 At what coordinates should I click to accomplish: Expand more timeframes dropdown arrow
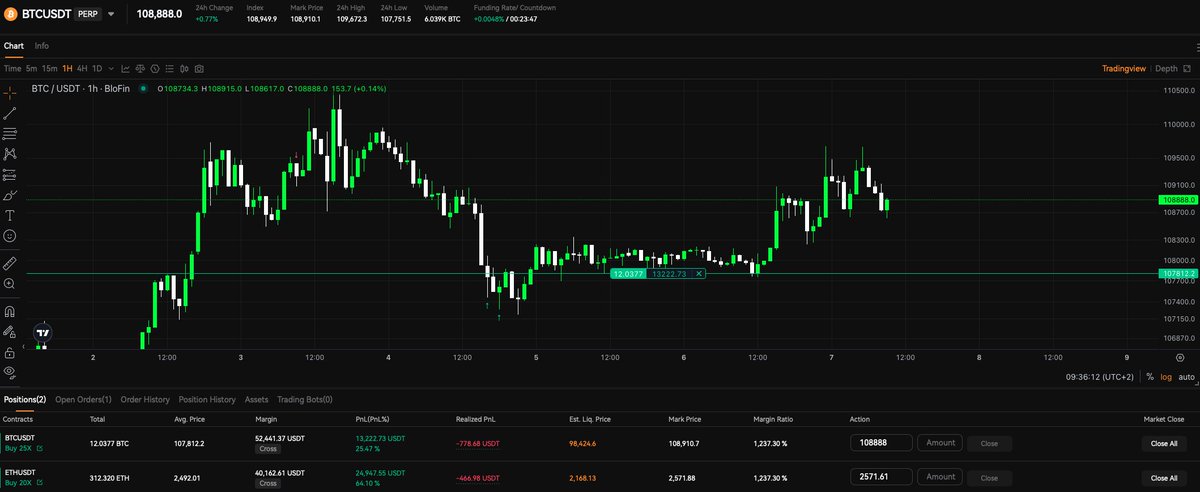(112, 69)
